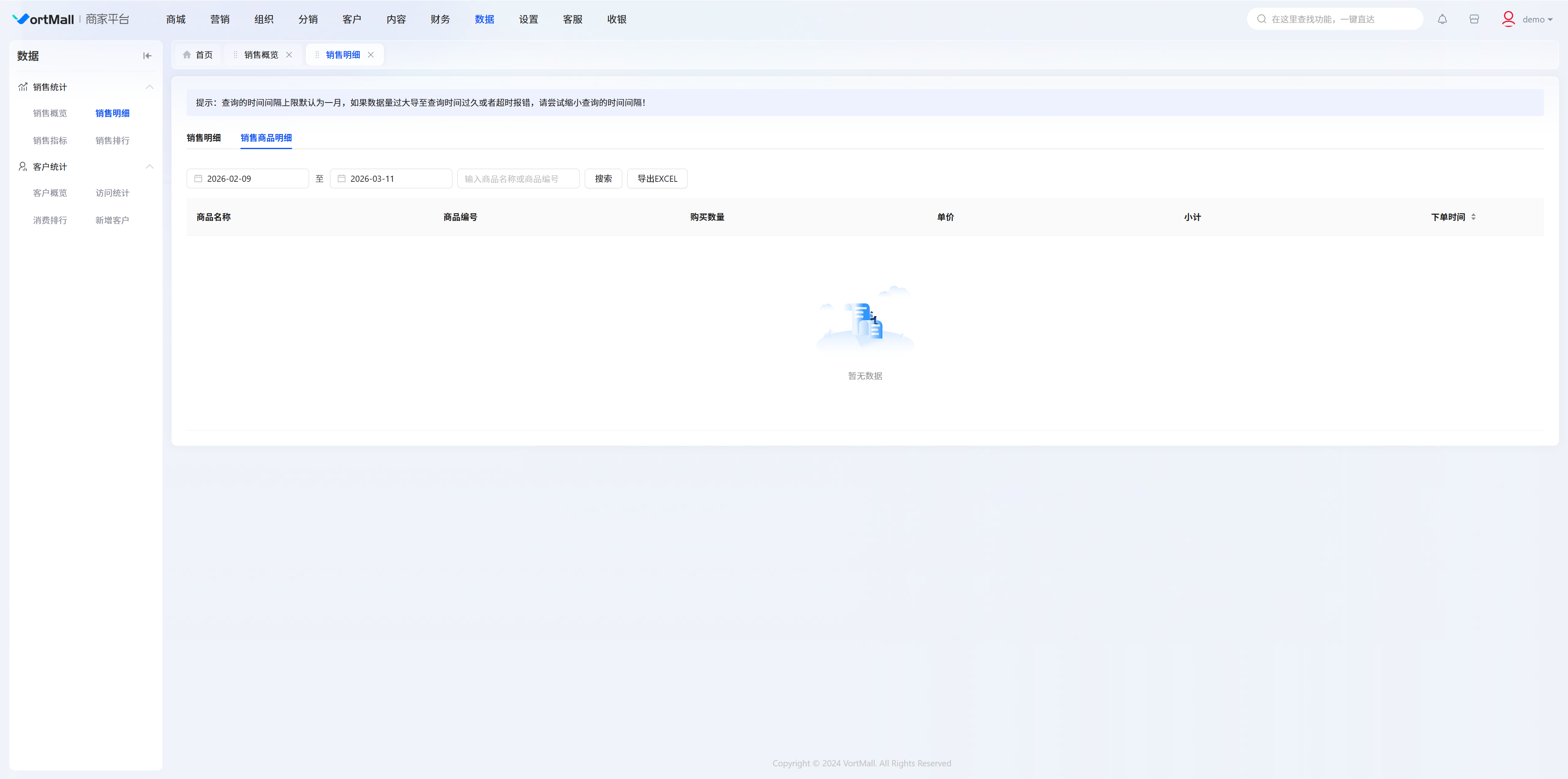
Task: Open the notifications bell
Action: tap(1442, 20)
